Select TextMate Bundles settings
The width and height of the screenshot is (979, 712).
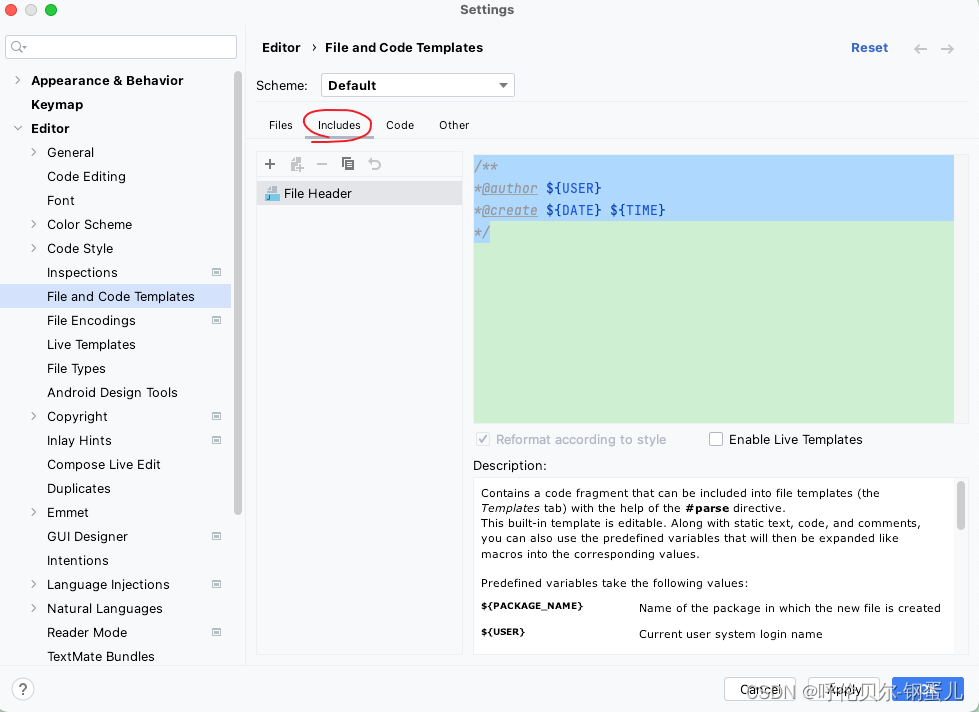click(x=101, y=656)
